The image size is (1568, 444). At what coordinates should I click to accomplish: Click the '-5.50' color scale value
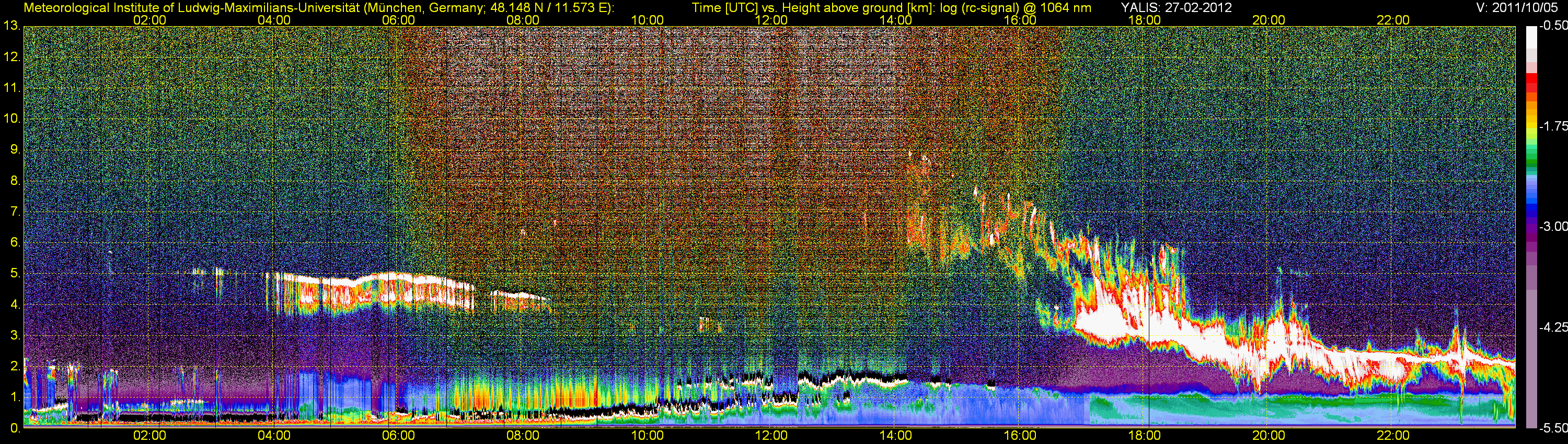click(x=1553, y=428)
